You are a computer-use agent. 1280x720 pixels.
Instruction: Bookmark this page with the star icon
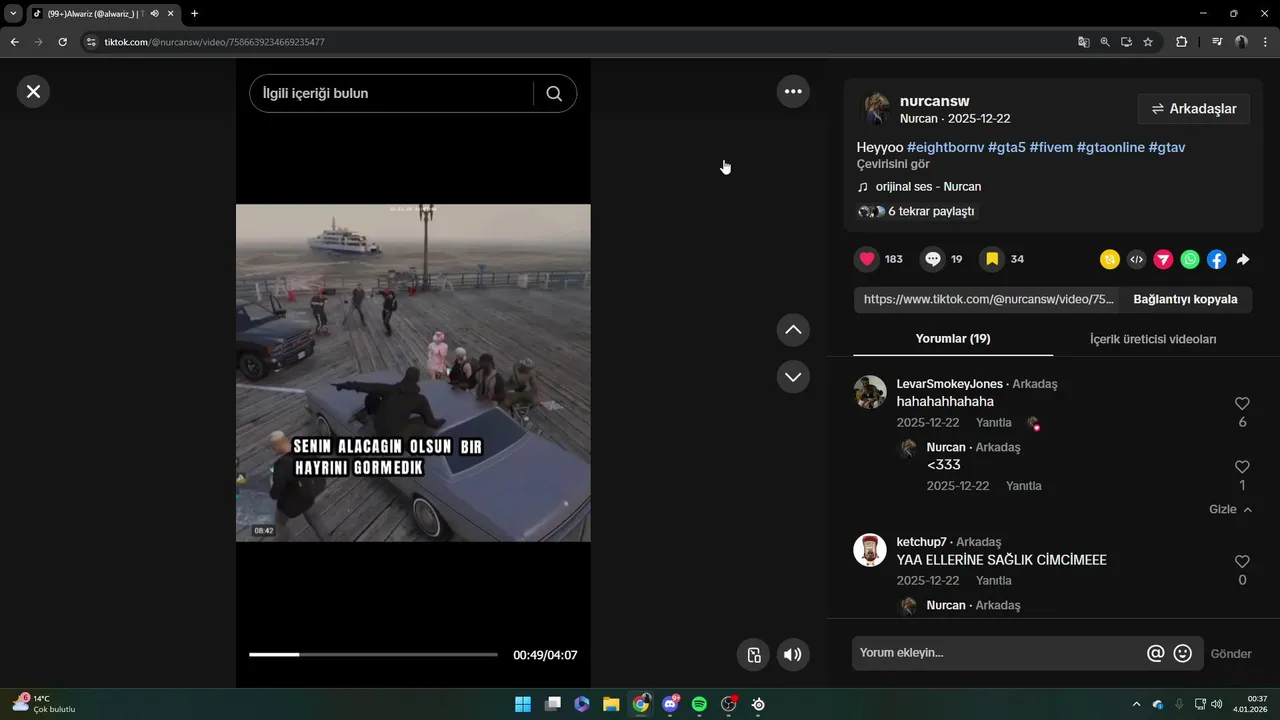tap(1148, 42)
